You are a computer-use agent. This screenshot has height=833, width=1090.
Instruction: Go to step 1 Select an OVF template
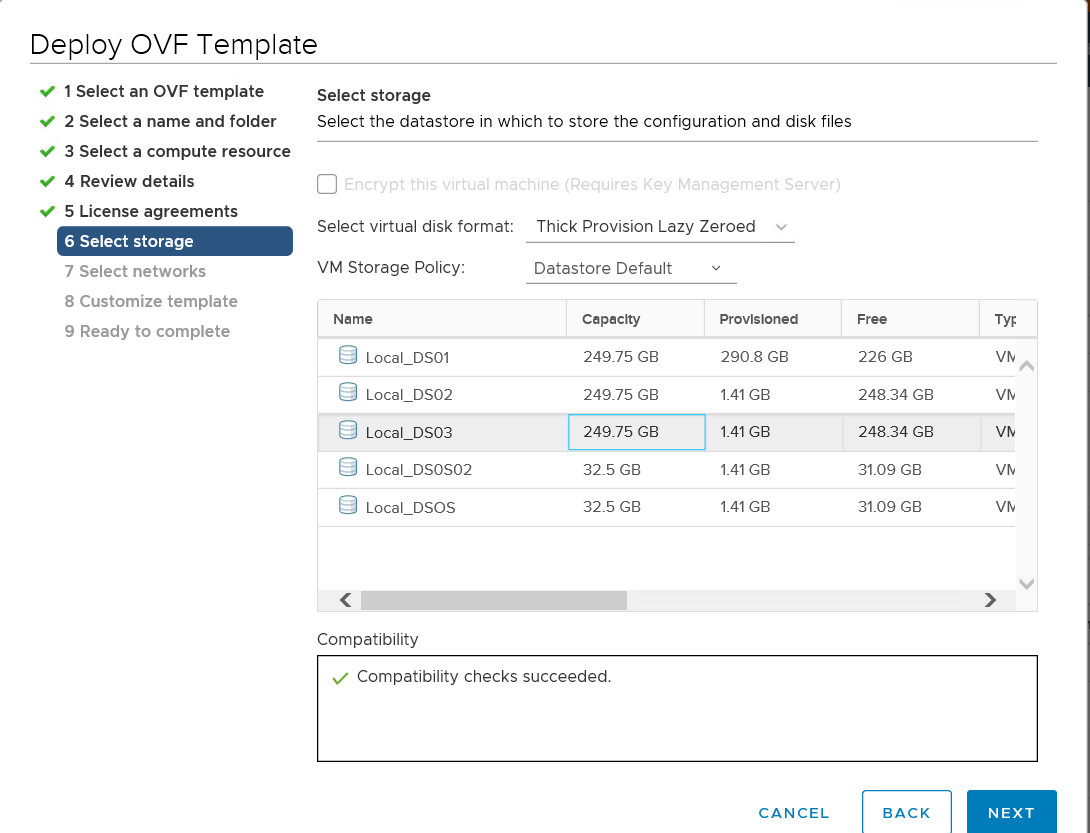(164, 91)
